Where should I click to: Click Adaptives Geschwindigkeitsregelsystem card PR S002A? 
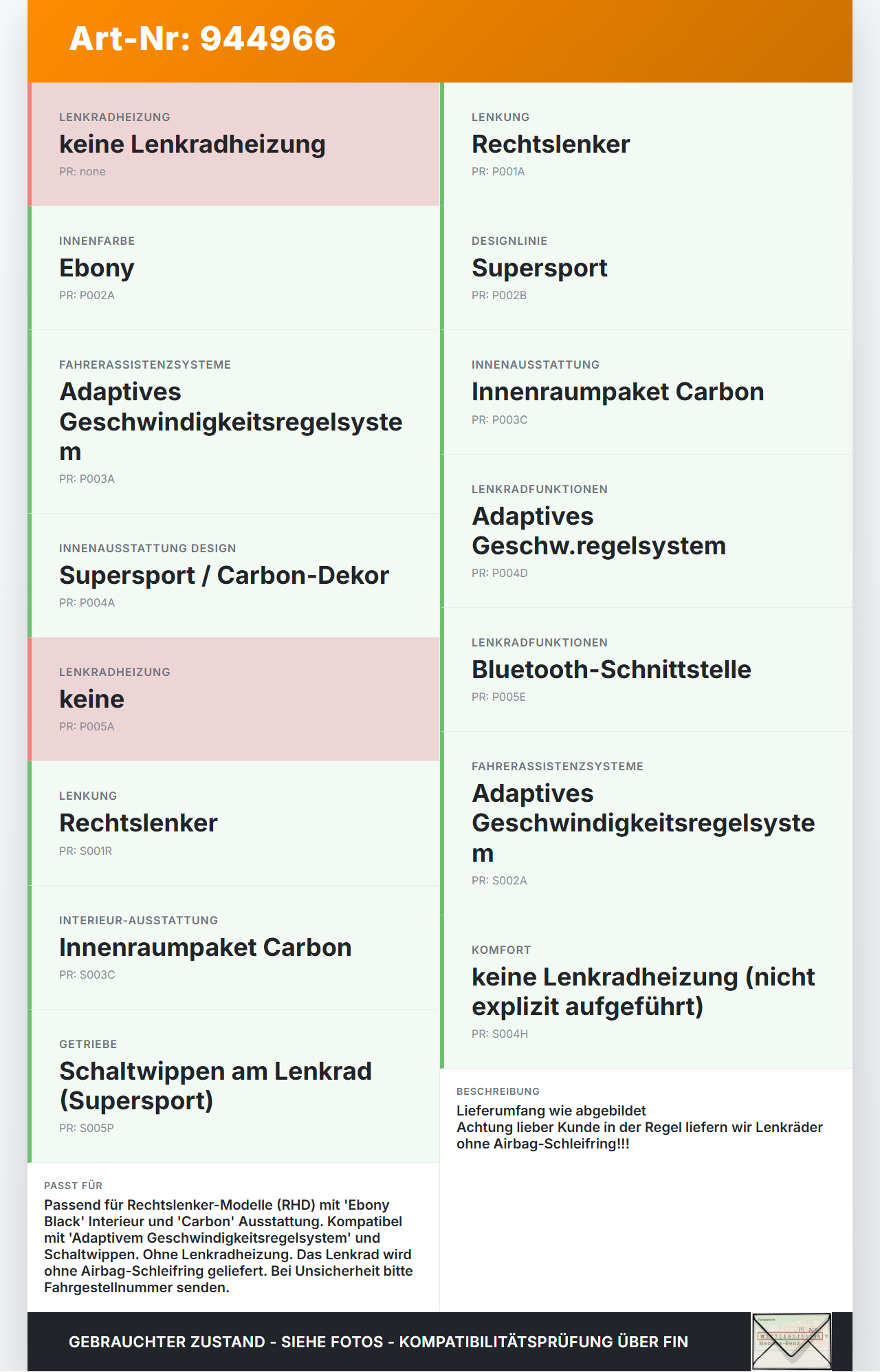click(x=646, y=823)
